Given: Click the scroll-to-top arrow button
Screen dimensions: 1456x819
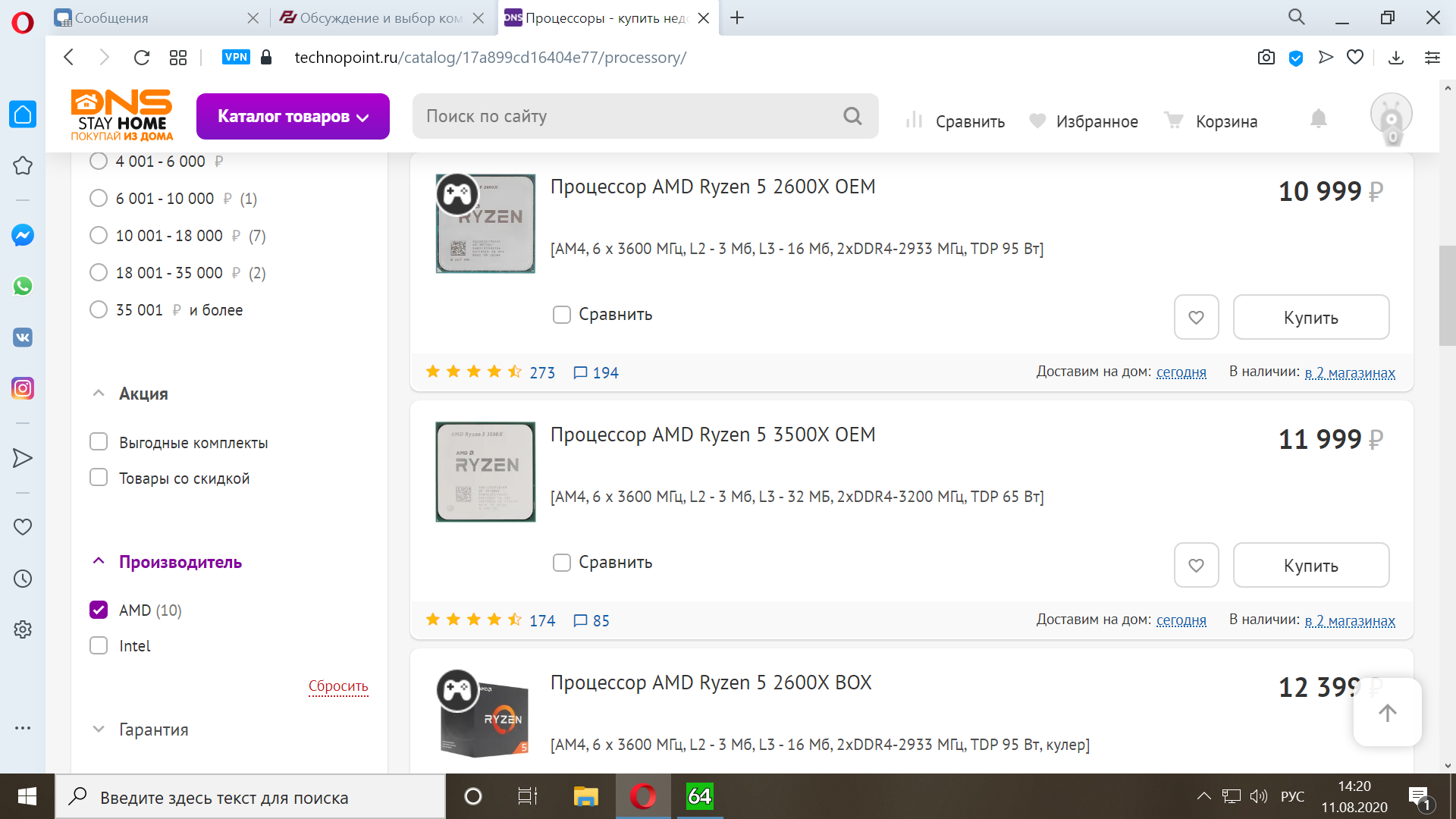Looking at the screenshot, I should coord(1387,713).
